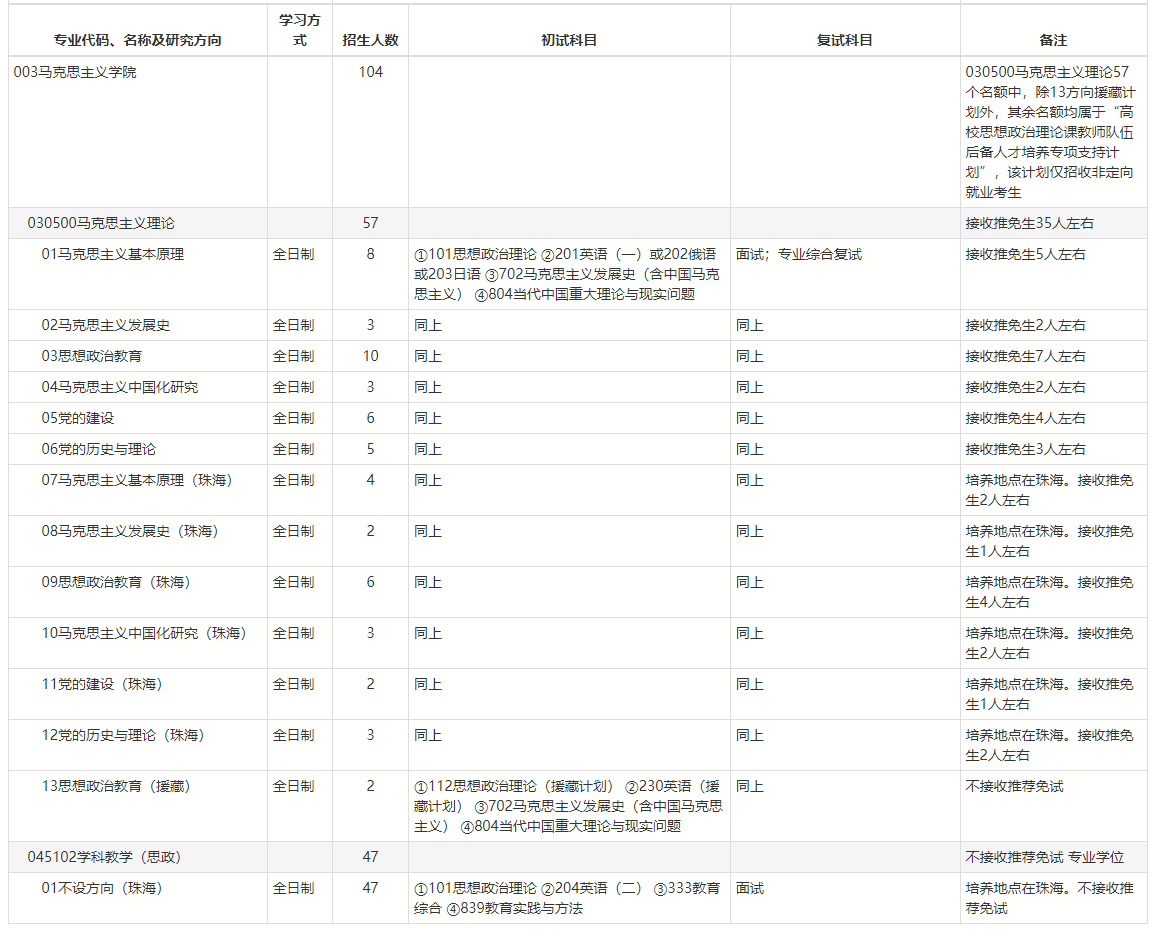Viewport: 1151px width, 934px height.
Task: Click the 招生人数 column header
Action: tap(370, 40)
